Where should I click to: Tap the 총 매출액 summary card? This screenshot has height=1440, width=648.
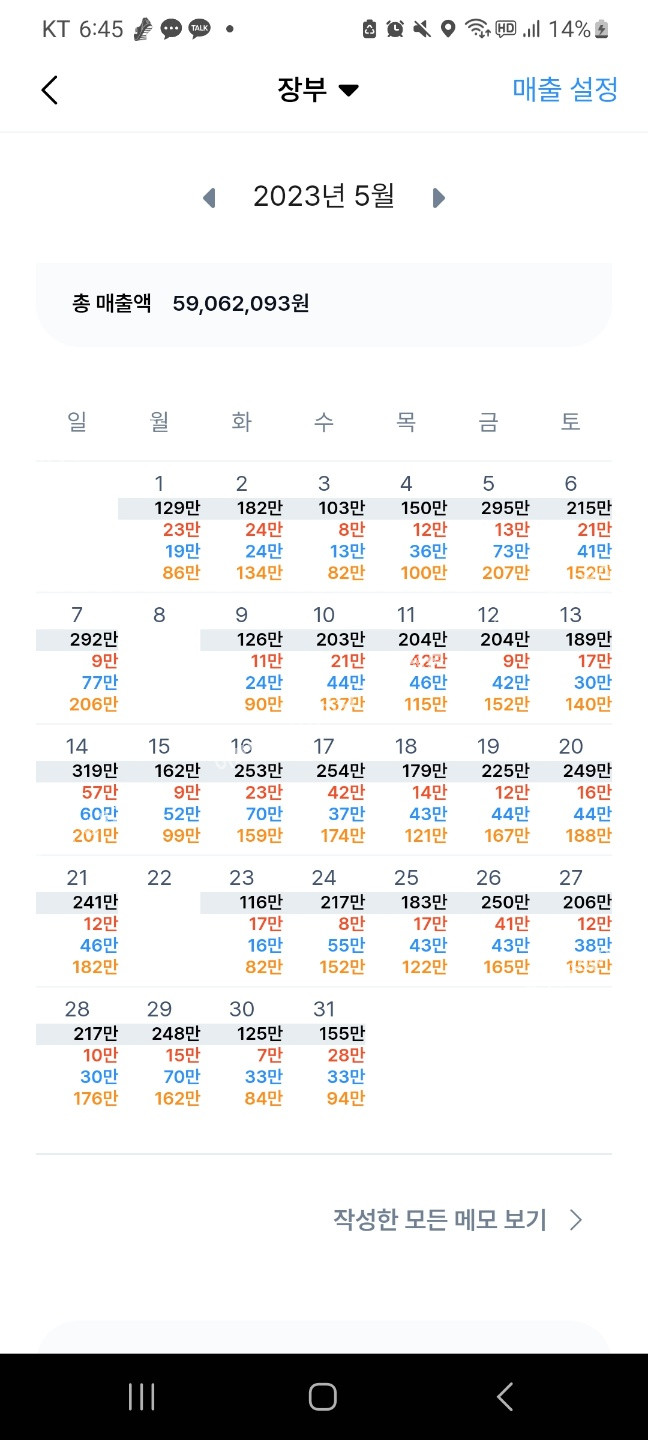coord(323,304)
